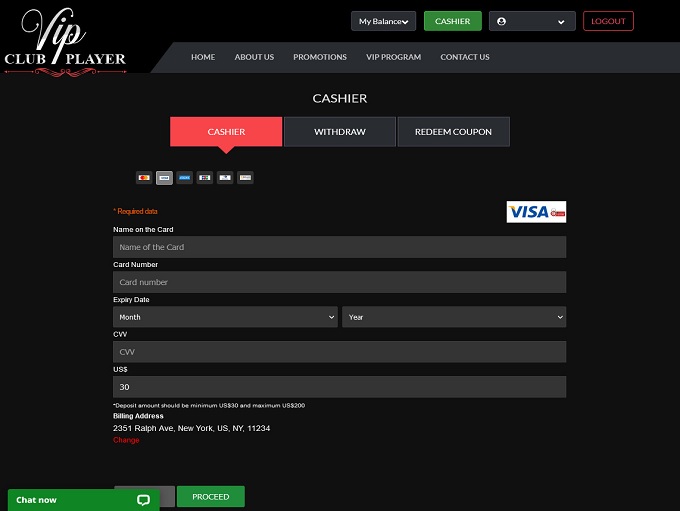Screen dimensions: 680x511
Task: Select the fifth payment method icon
Action: (x=225, y=178)
